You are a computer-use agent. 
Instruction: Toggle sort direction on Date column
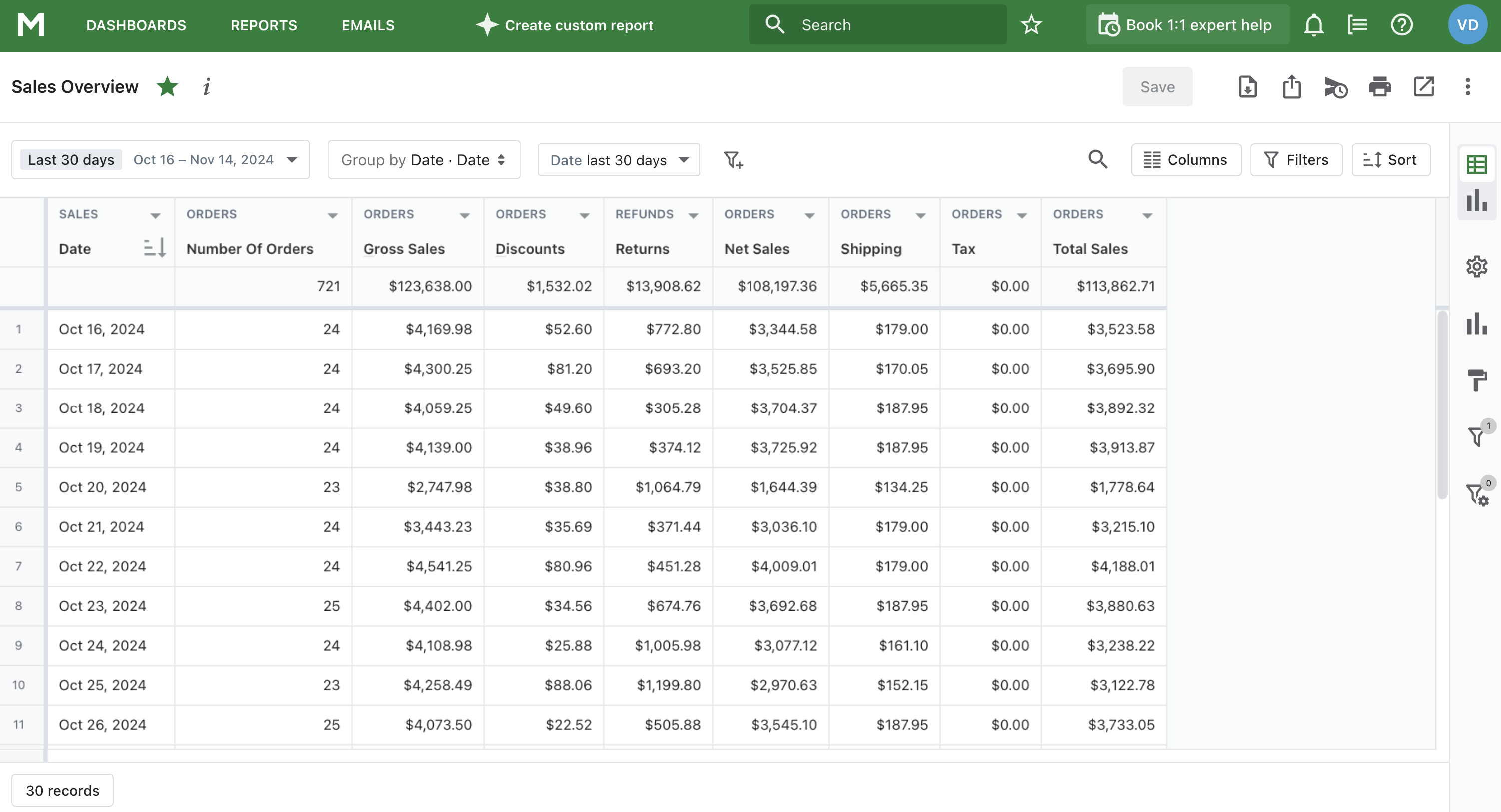[154, 248]
